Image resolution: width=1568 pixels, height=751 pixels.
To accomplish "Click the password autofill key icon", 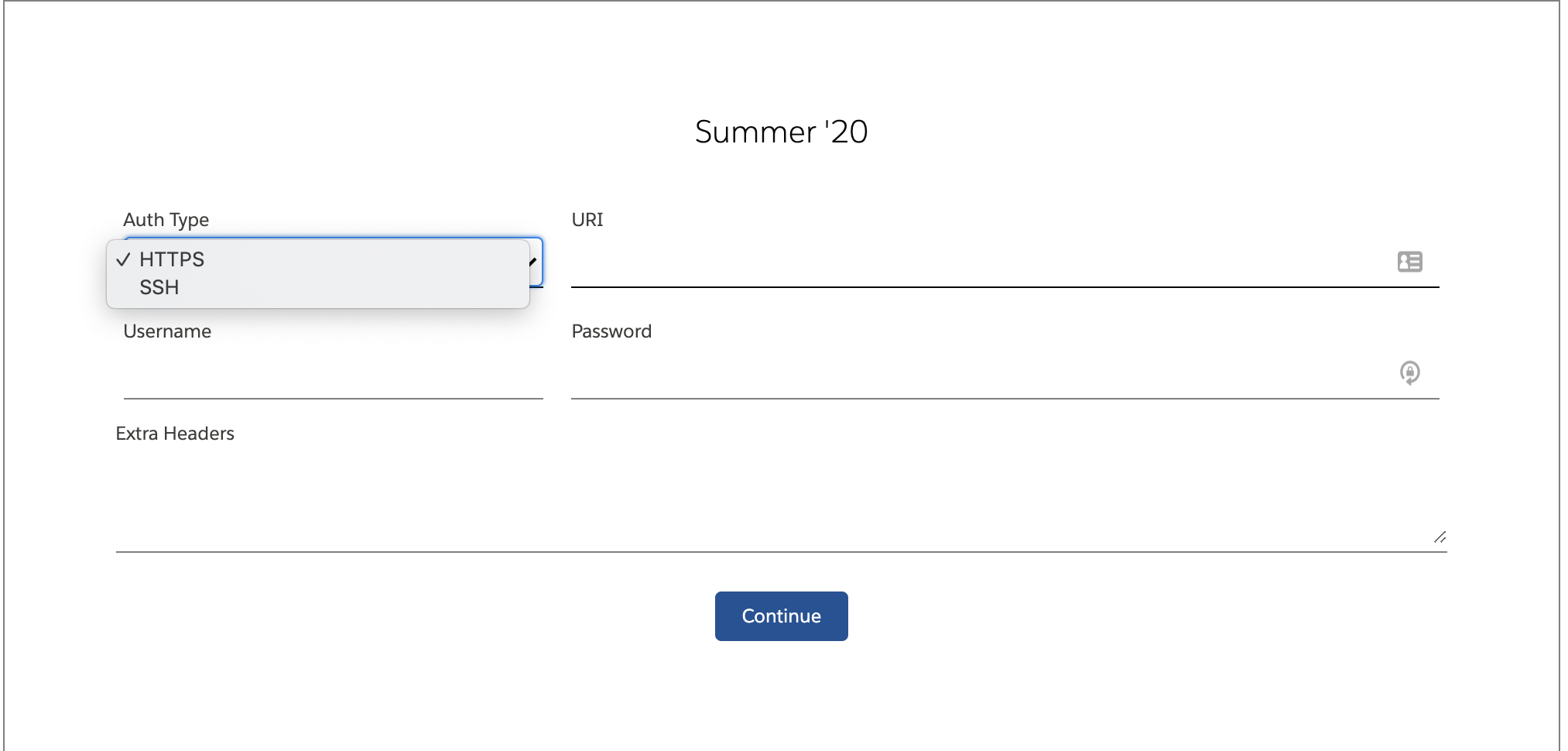I will tap(1409, 373).
